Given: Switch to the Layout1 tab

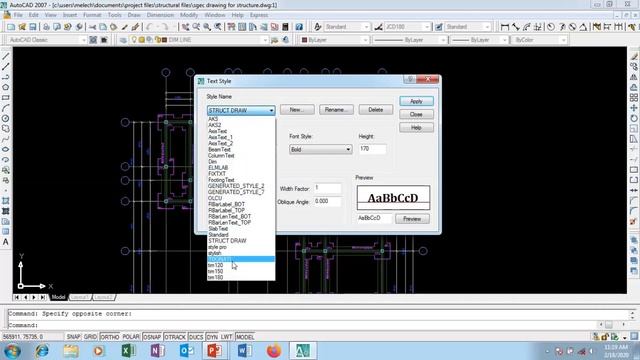Looking at the screenshot, I should point(80,297).
